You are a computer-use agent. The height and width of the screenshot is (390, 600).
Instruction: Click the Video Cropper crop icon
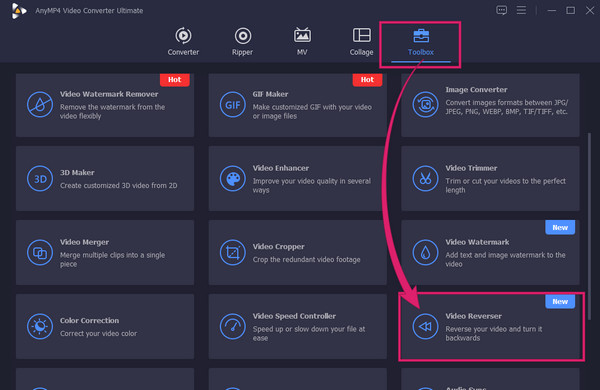pos(233,253)
